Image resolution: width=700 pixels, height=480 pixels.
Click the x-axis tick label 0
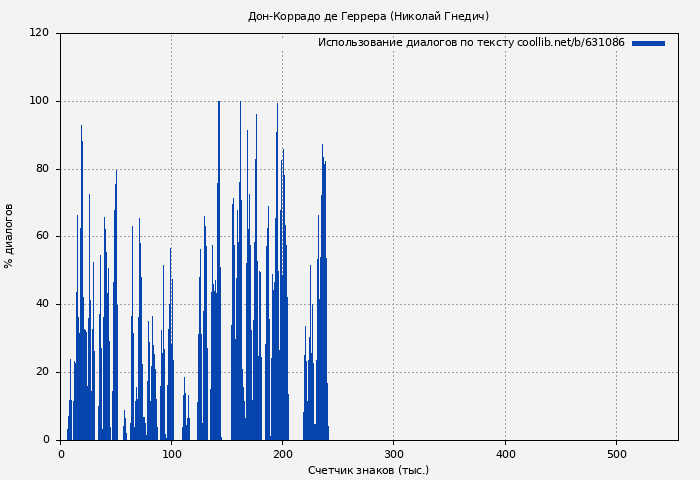tap(61, 454)
